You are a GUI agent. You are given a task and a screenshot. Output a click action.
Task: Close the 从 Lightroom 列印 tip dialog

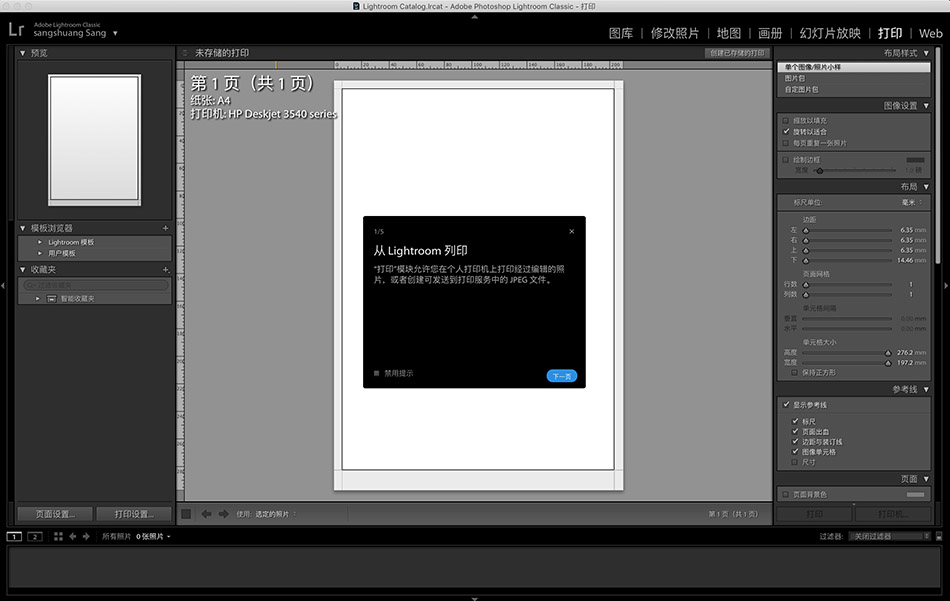coord(571,231)
